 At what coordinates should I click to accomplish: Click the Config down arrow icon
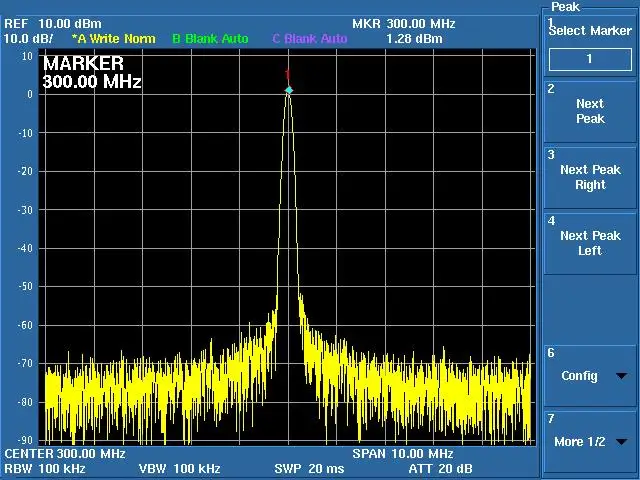[x=622, y=376]
